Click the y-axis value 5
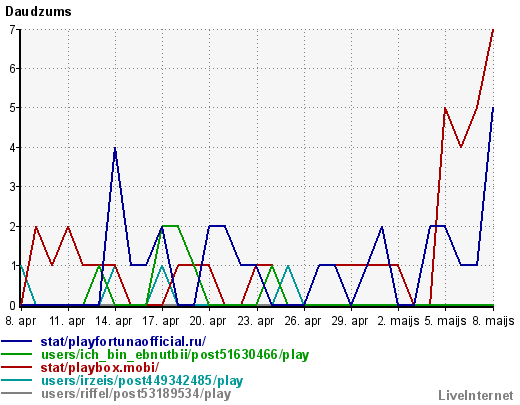 coord(13,108)
